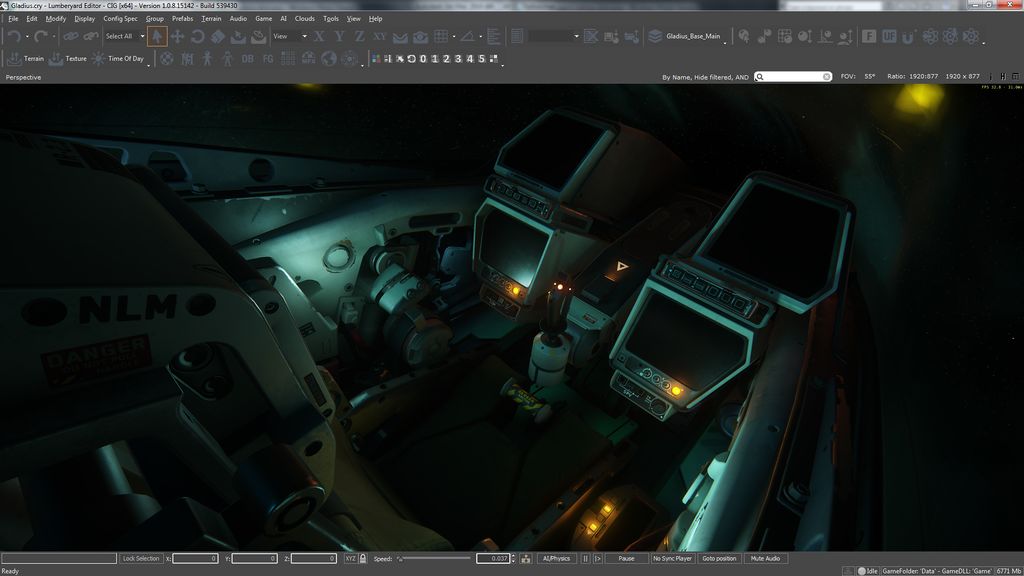Open the Gladius_Base_Main layer dropdown
1024x576 pixels.
coord(685,36)
